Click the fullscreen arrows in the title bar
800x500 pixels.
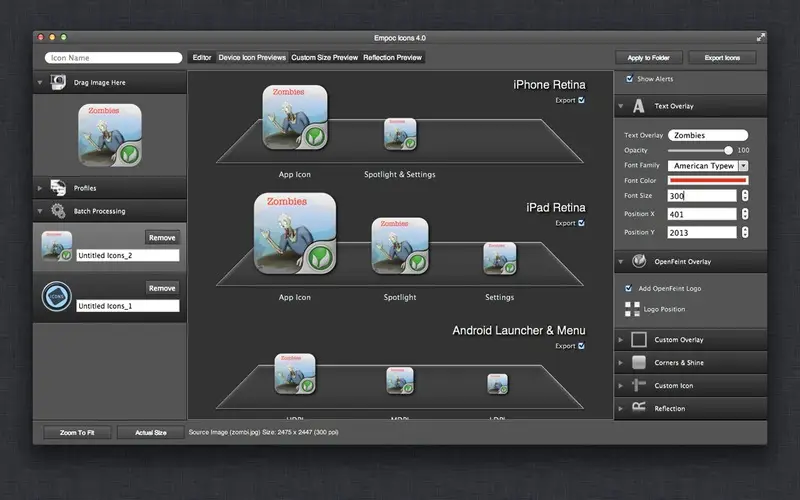pos(760,37)
